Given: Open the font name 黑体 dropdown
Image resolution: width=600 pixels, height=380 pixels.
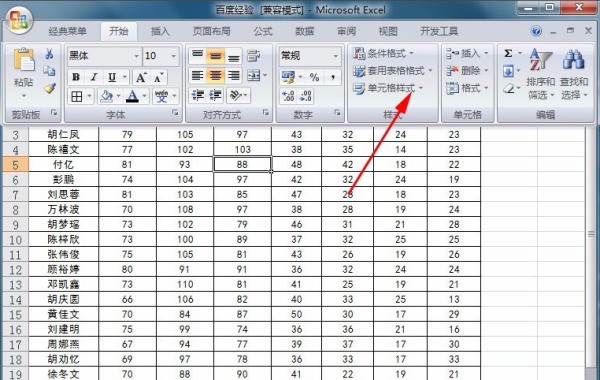Looking at the screenshot, I should [136, 56].
